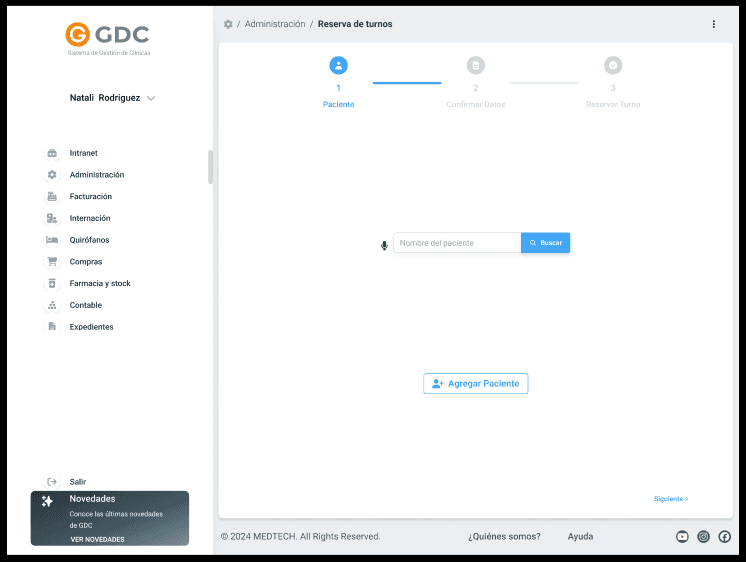Expand the Natali Rodriguez user dropdown
Viewport: 746px width, 562px height.
click(x=151, y=99)
